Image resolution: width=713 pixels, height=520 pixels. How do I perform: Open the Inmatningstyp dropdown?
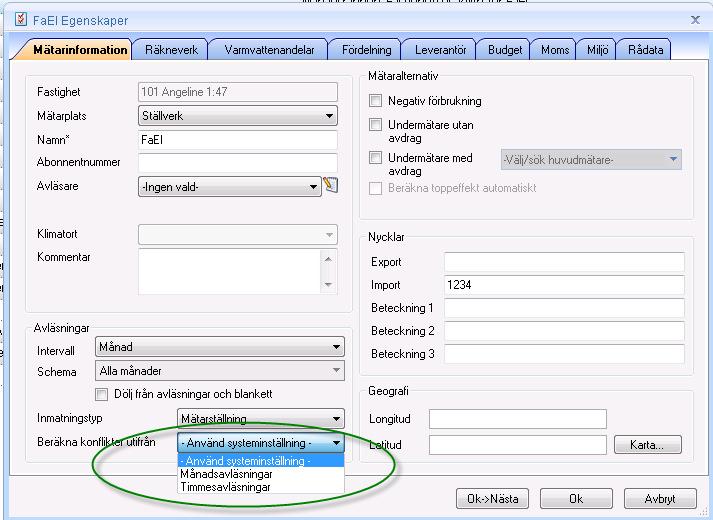(x=261, y=418)
